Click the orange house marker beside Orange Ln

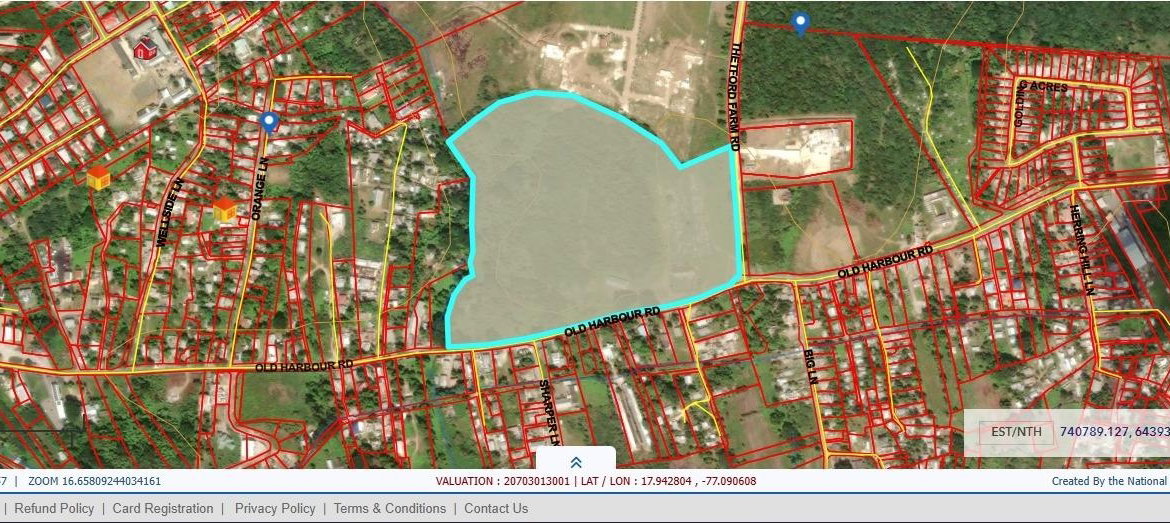[x=225, y=210]
